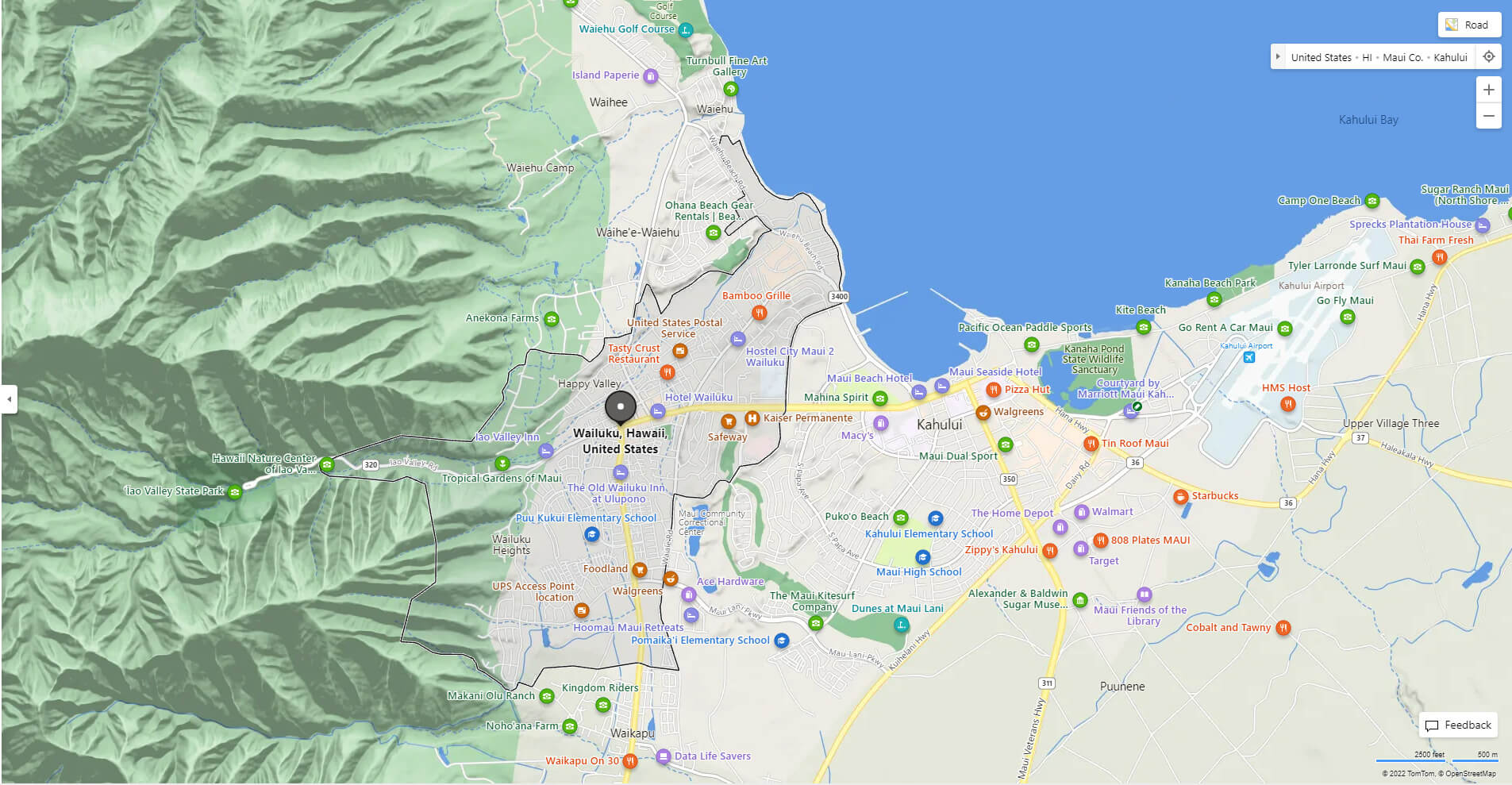1512x785 pixels.
Task: Expand the location breadcrumb arrow
Action: tap(1279, 56)
